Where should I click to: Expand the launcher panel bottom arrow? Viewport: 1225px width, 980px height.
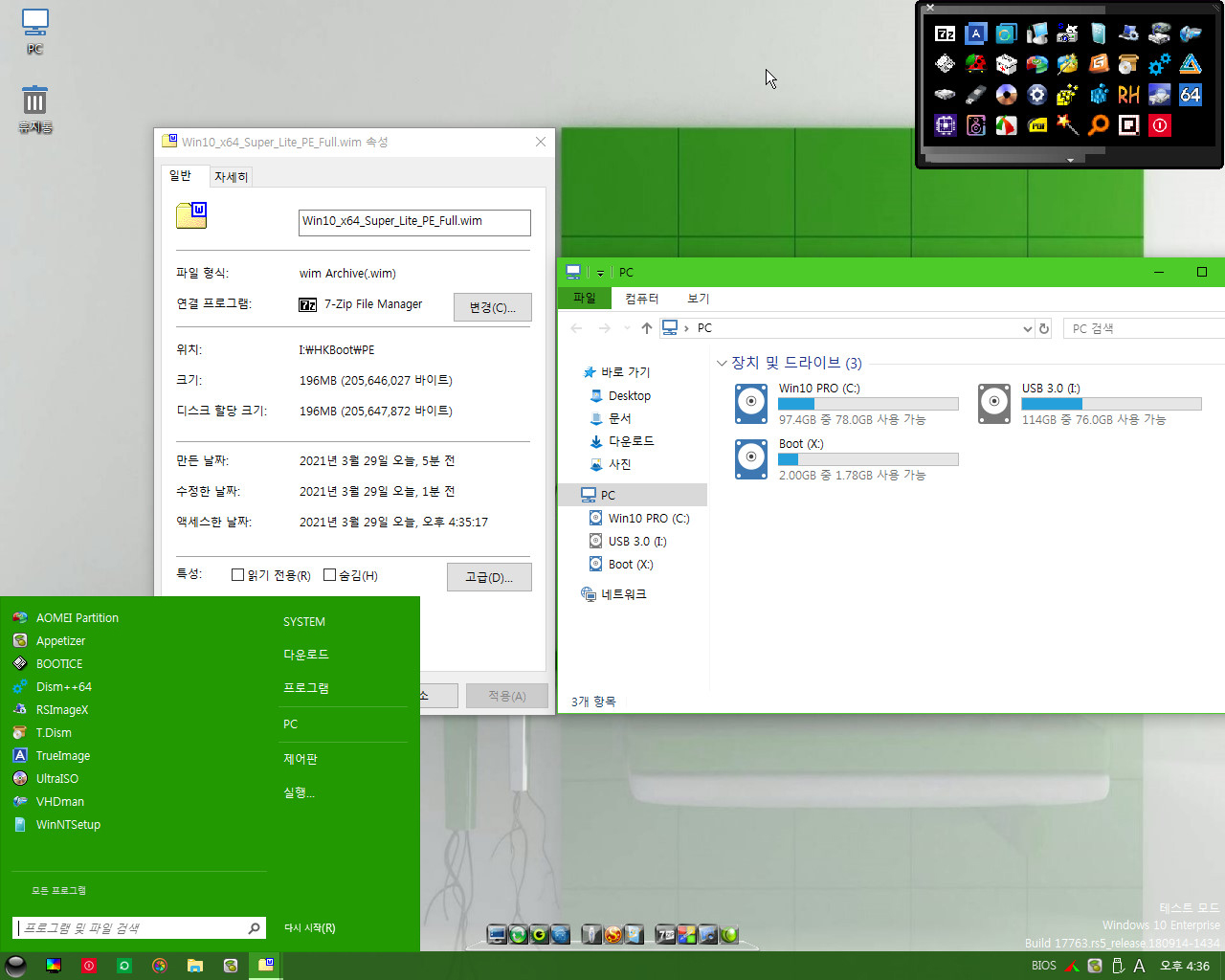coord(1069,160)
